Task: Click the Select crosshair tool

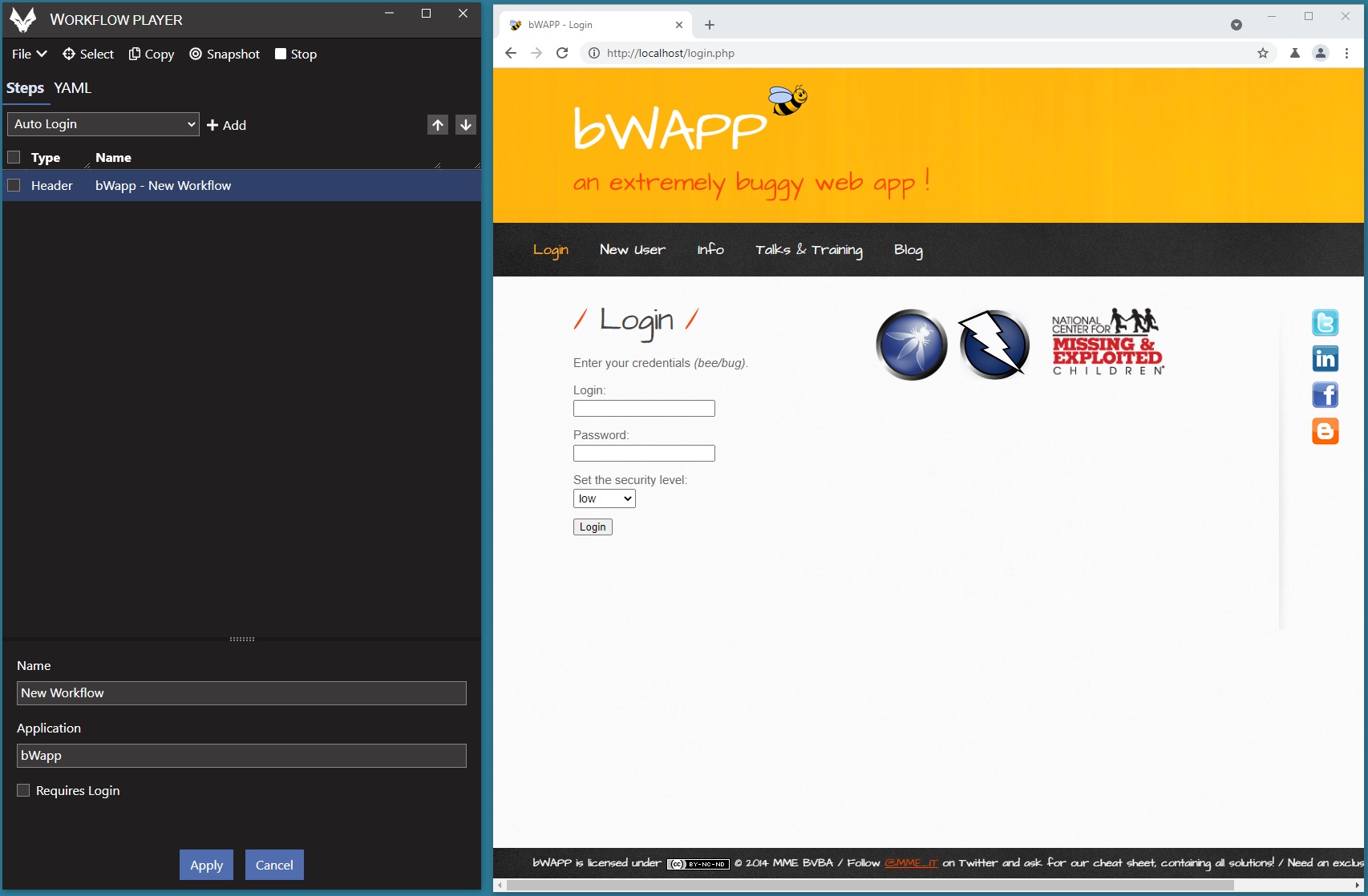Action: [88, 54]
